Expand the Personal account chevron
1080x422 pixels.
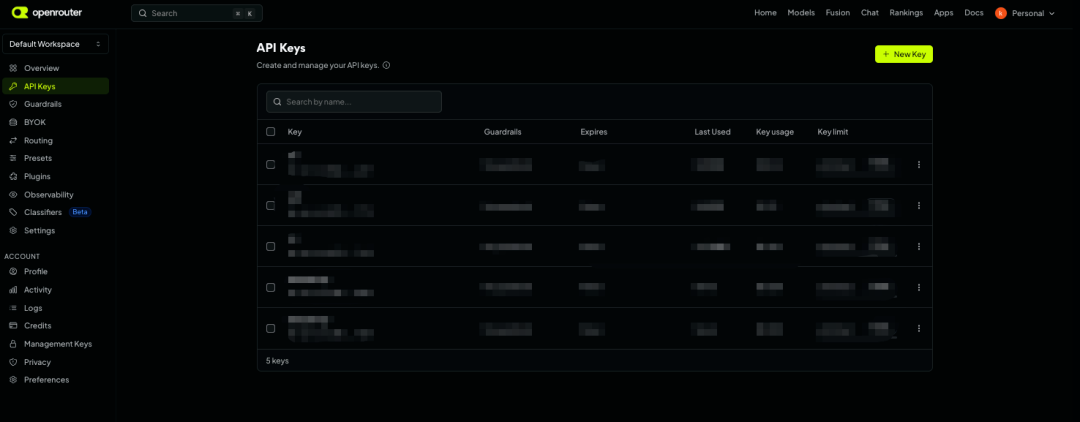click(x=1051, y=14)
